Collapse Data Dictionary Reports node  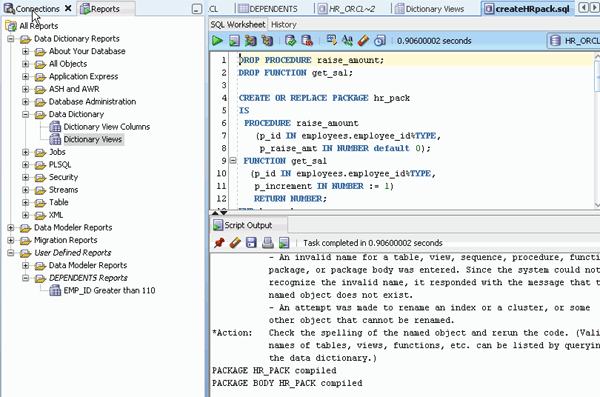coord(11,39)
